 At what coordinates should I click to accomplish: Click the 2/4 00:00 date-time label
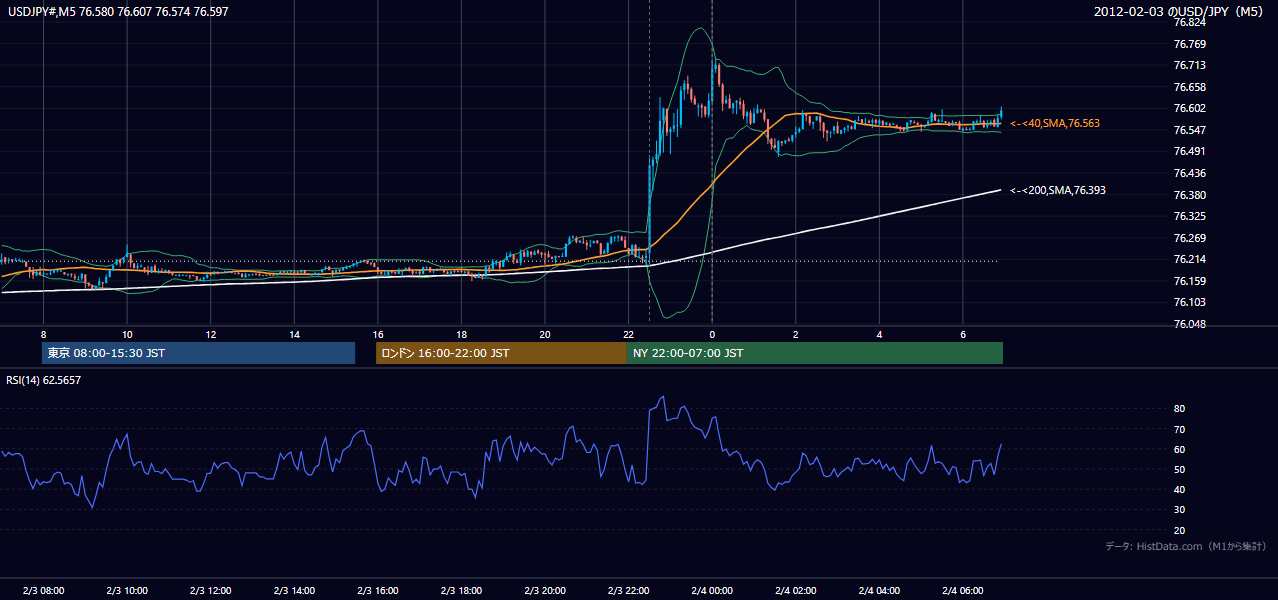coord(711,590)
